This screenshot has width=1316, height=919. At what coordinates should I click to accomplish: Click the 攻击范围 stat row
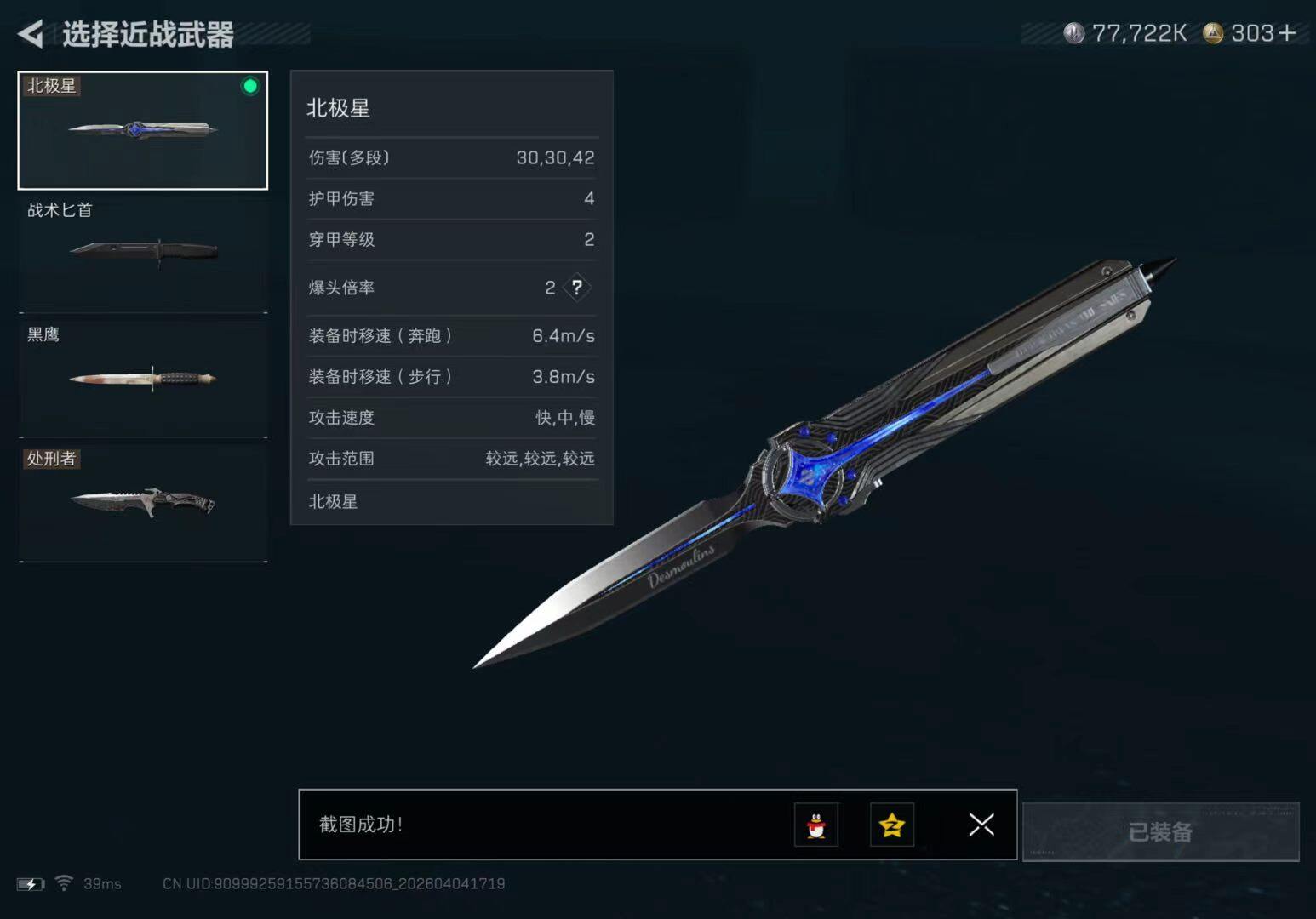click(452, 459)
